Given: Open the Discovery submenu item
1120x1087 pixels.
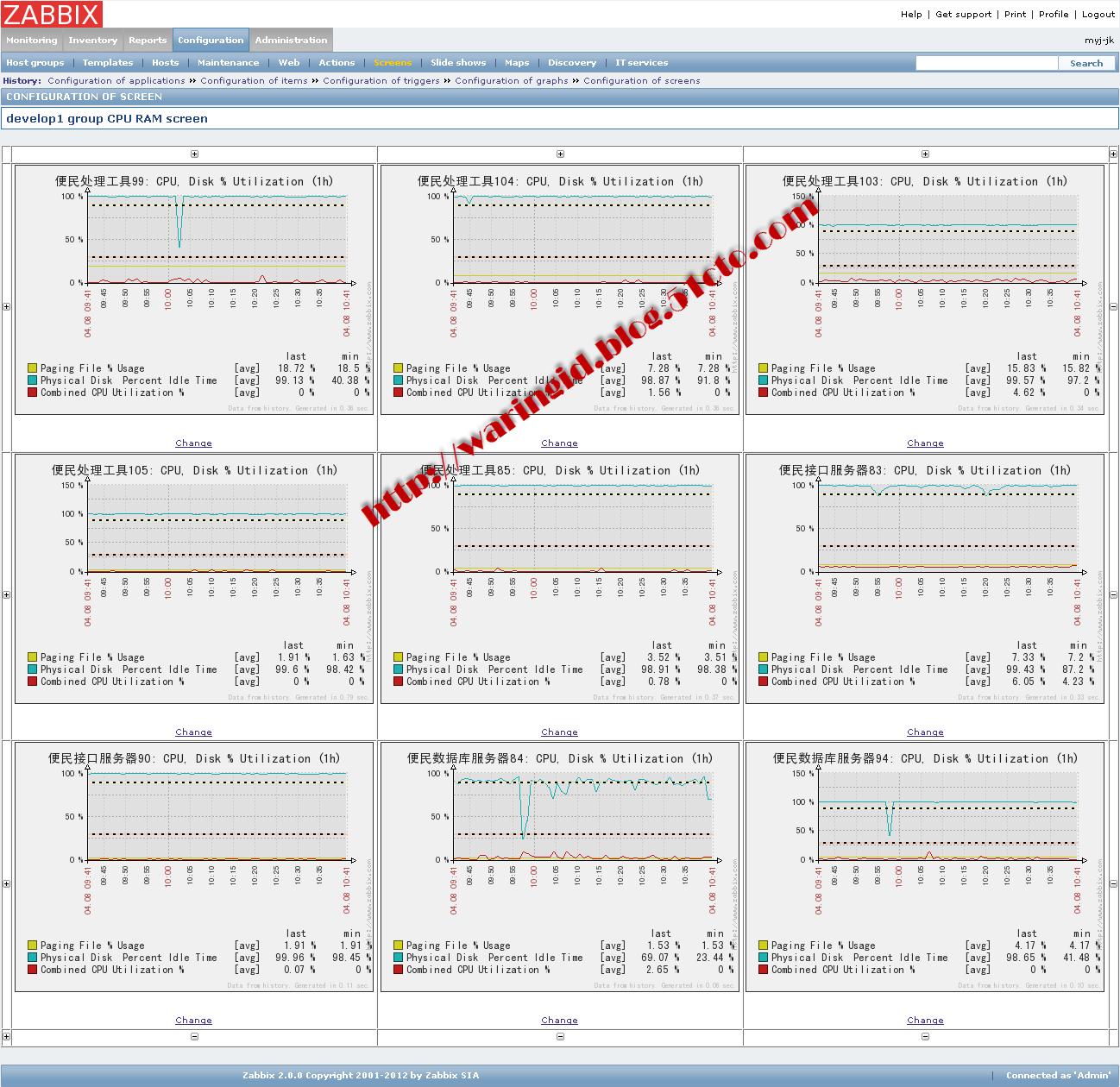Looking at the screenshot, I should point(572,63).
